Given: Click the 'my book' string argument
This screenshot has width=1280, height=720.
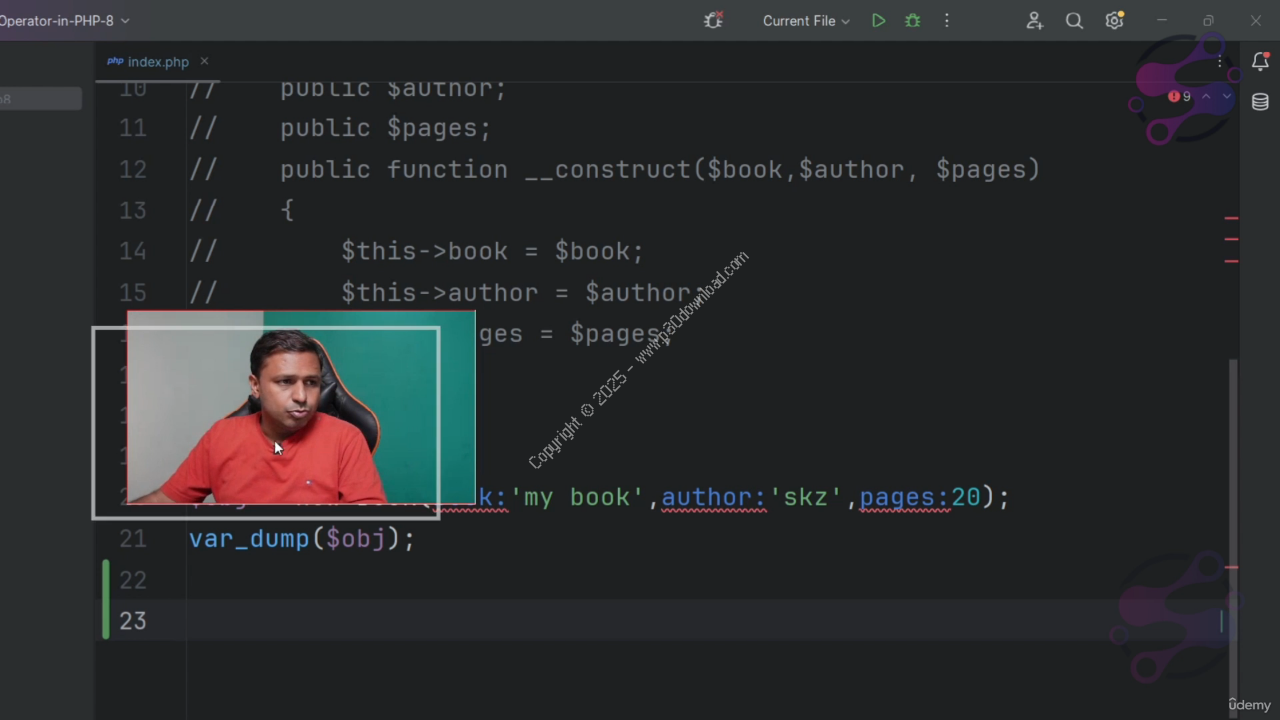Looking at the screenshot, I should [577, 497].
